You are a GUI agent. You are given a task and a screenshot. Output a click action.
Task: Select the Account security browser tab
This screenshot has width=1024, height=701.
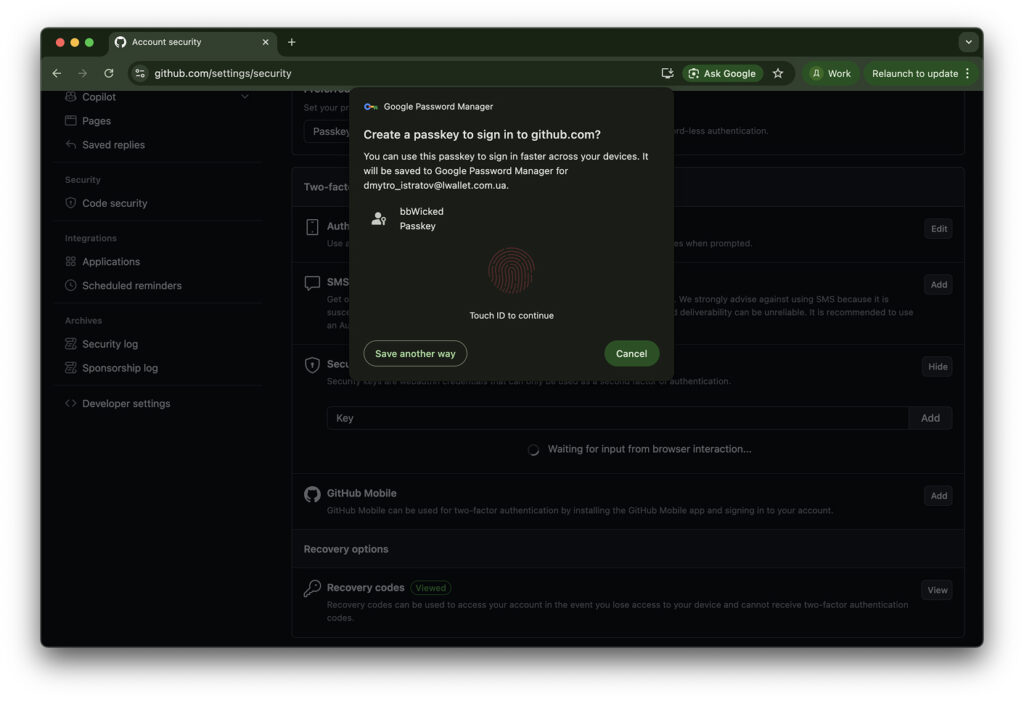[193, 42]
